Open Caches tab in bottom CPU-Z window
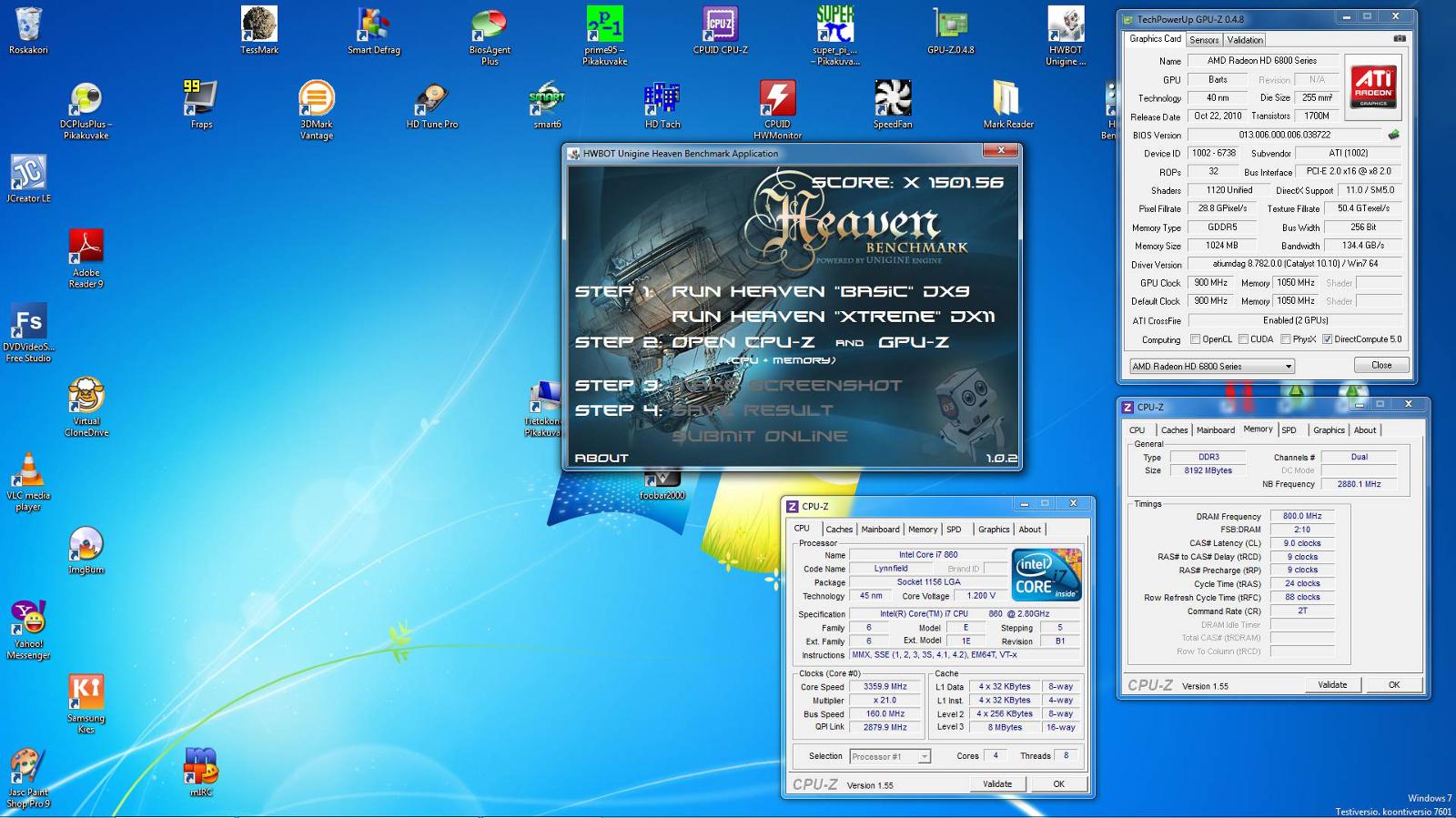The image size is (1456, 818). 839,529
